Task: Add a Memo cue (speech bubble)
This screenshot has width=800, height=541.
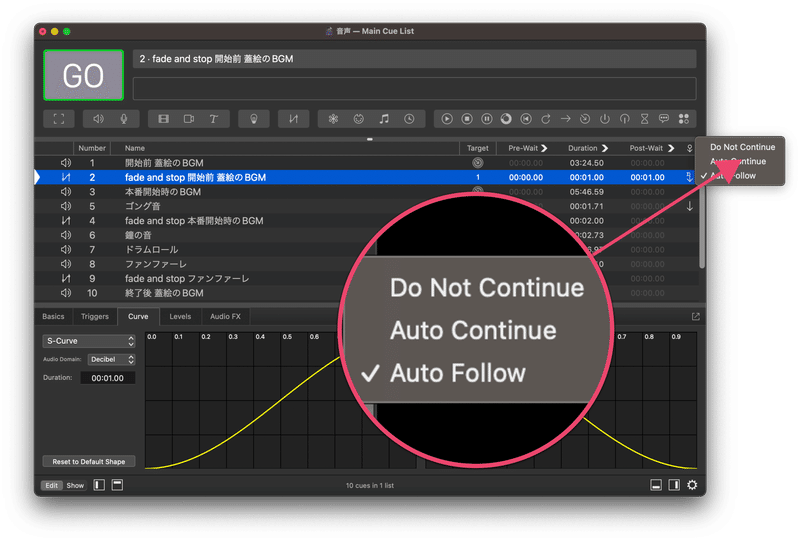Action: point(664,119)
